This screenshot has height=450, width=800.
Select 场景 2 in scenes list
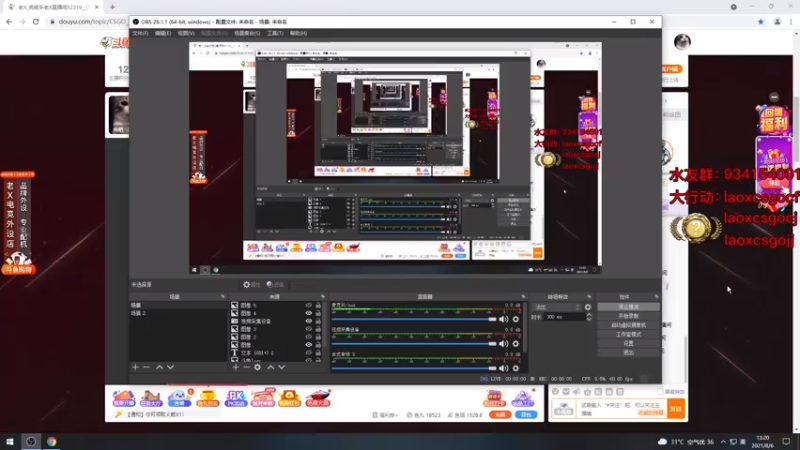pyautogui.click(x=178, y=313)
